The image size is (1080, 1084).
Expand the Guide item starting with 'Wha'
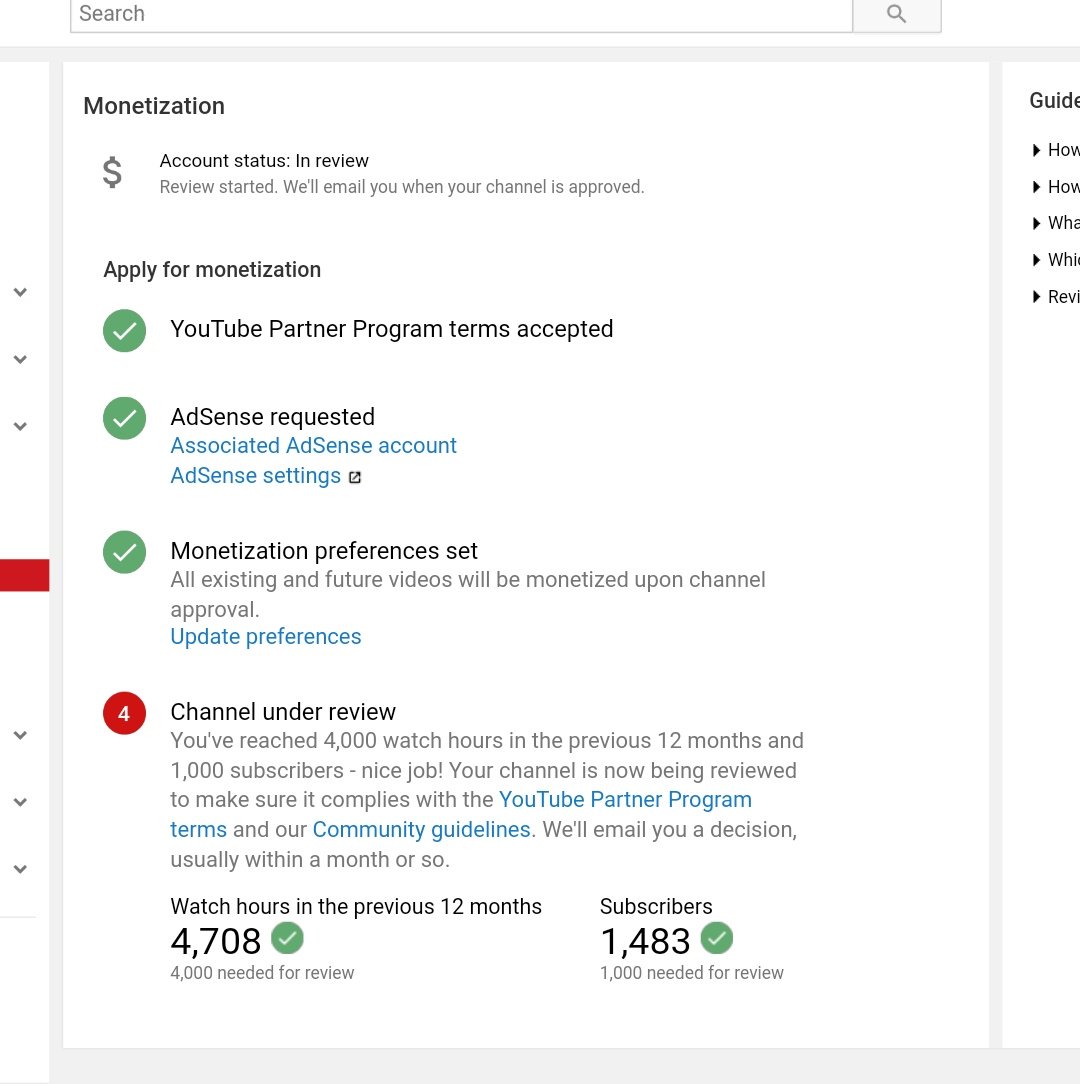[x=1055, y=223]
